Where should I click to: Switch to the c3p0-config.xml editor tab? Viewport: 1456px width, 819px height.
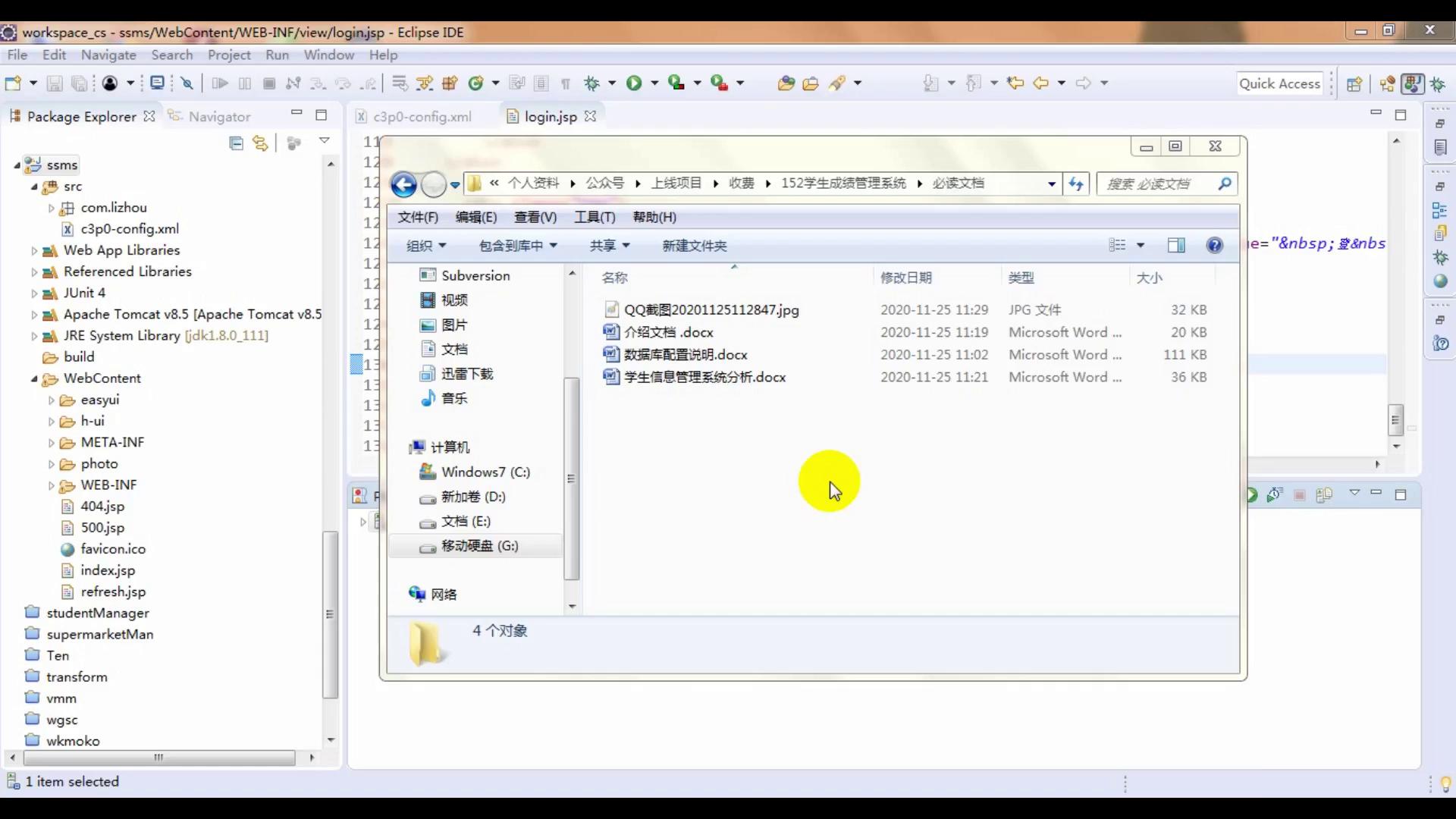(422, 116)
